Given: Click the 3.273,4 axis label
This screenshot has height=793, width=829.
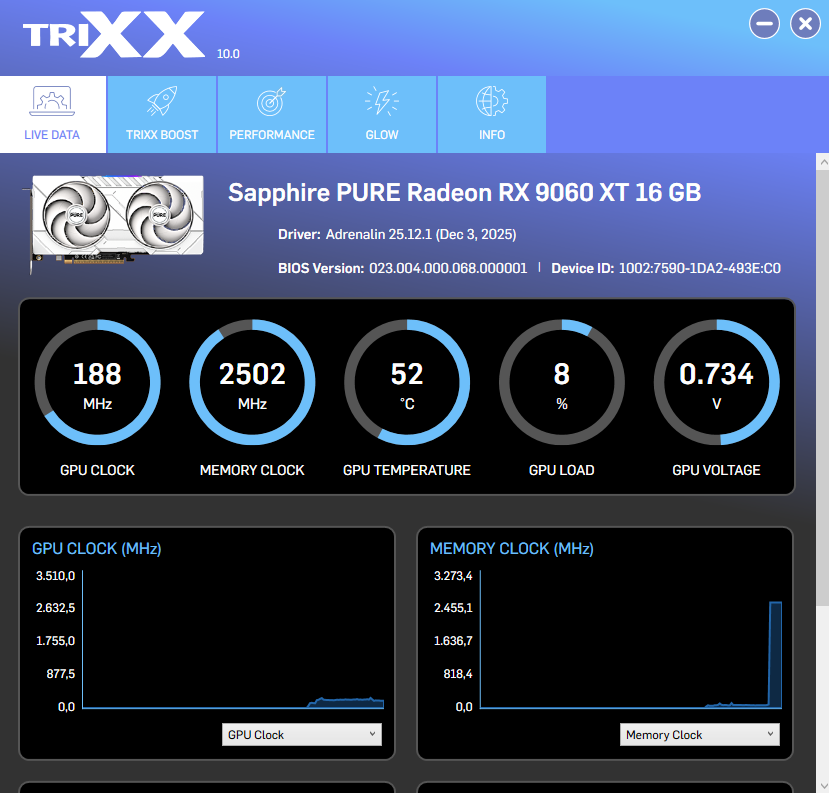Looking at the screenshot, I should coord(453,576).
